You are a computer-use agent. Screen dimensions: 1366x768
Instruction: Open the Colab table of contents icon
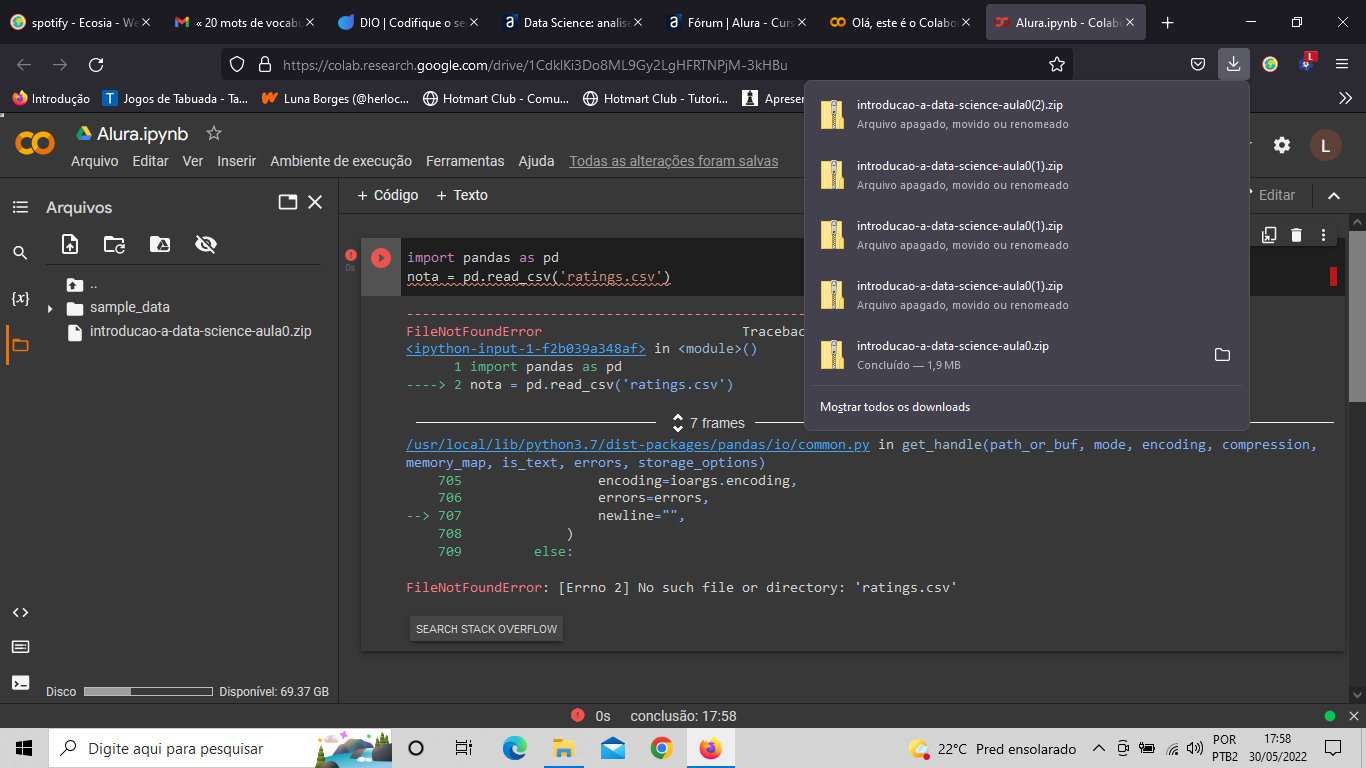tap(20, 207)
